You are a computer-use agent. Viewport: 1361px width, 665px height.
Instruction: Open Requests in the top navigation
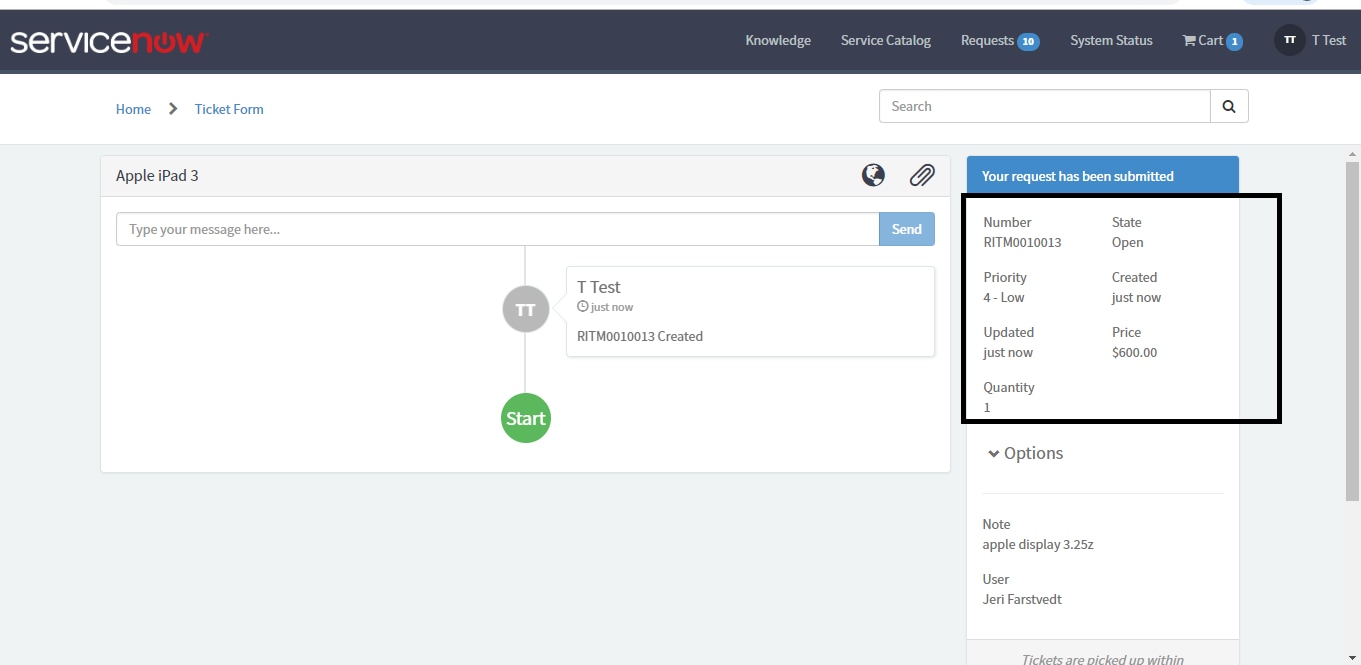[x=1000, y=41]
